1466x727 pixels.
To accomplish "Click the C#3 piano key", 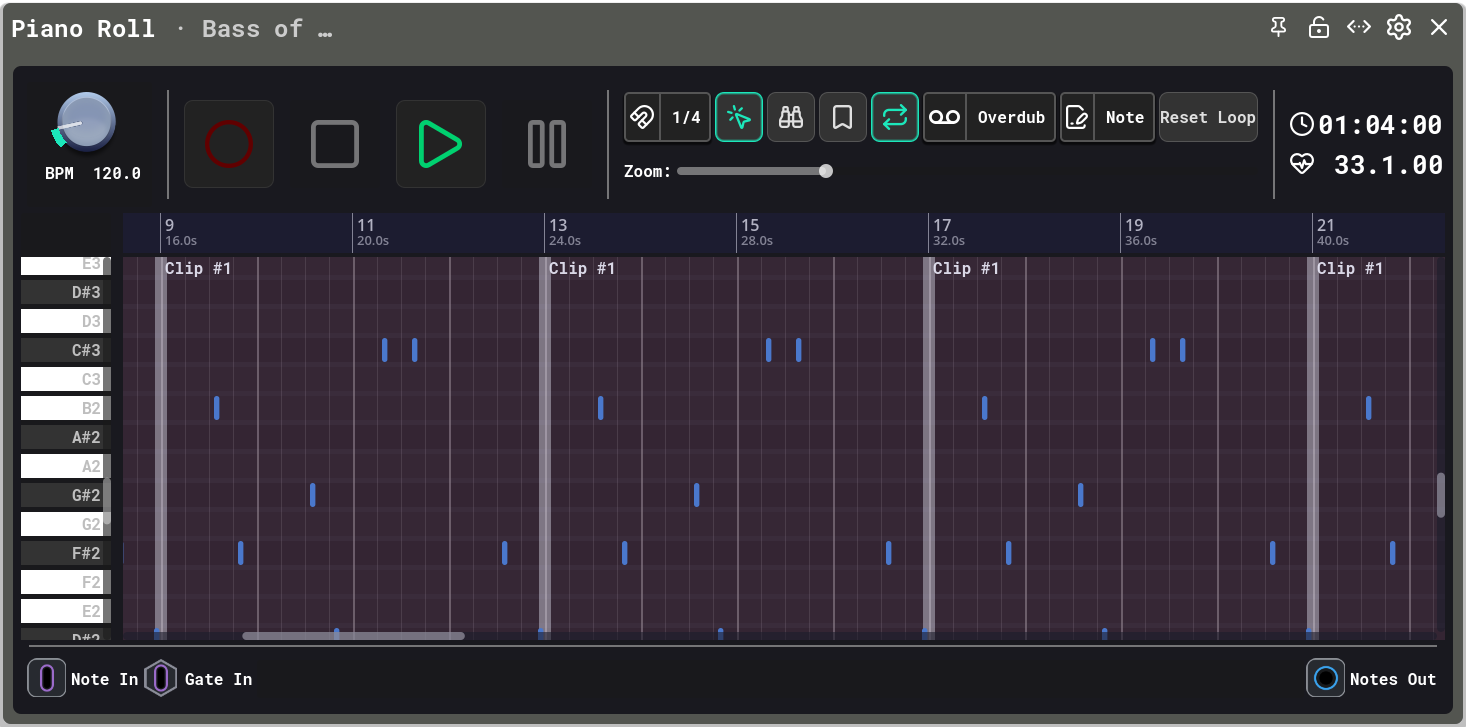I will point(66,350).
